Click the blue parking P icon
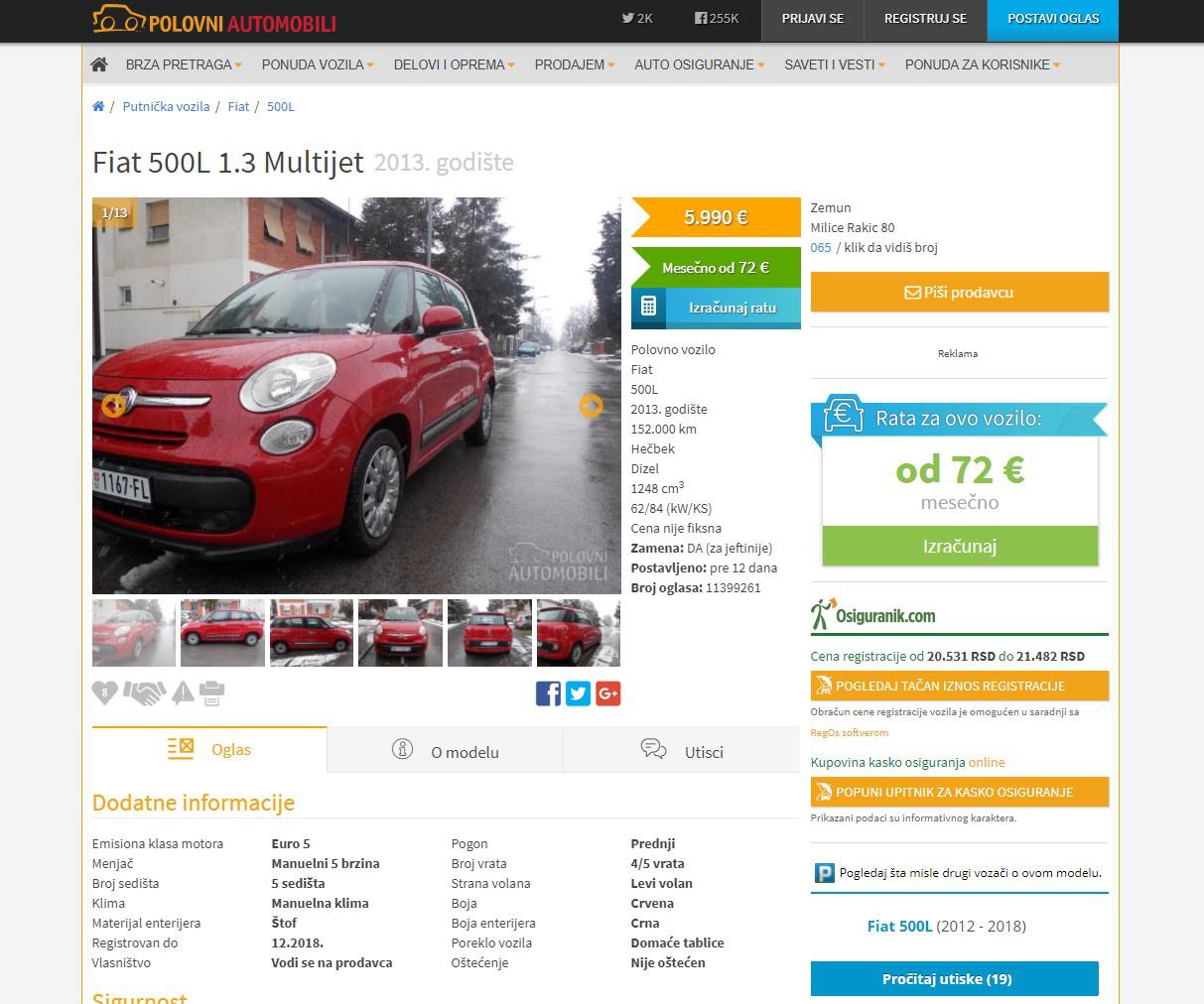Screen dimensions: 1204x1004 [825, 874]
